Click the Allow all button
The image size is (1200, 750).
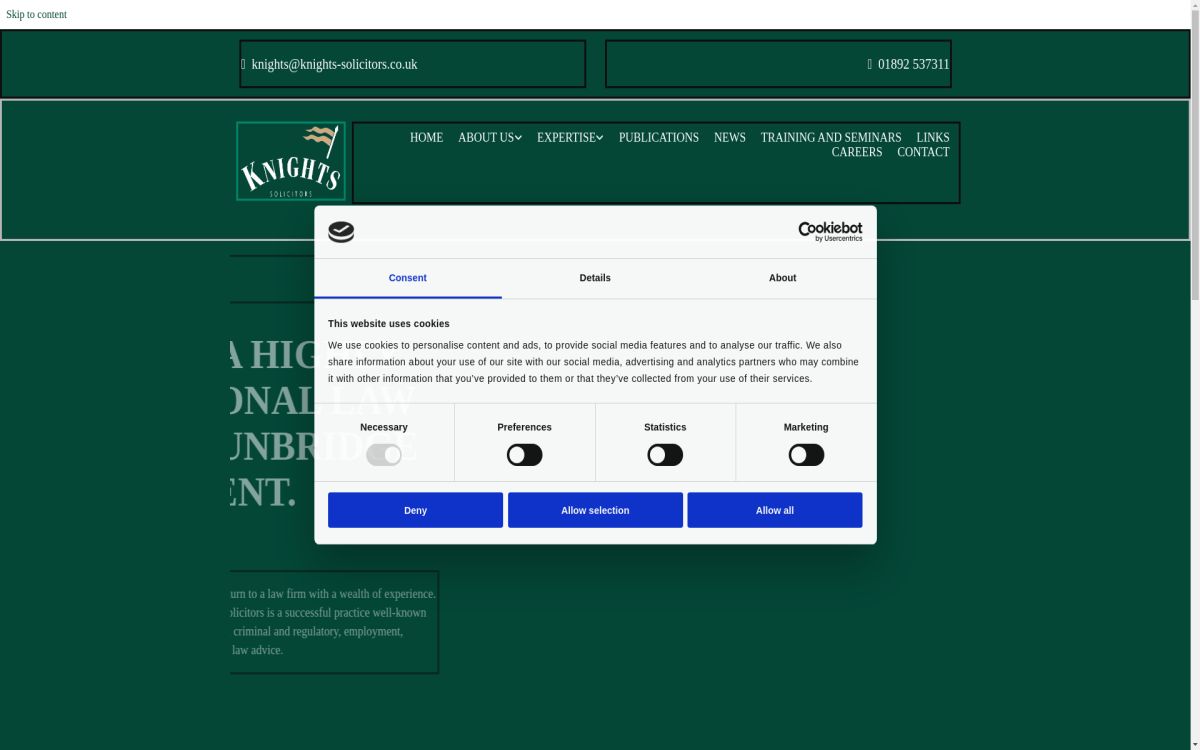click(x=774, y=509)
